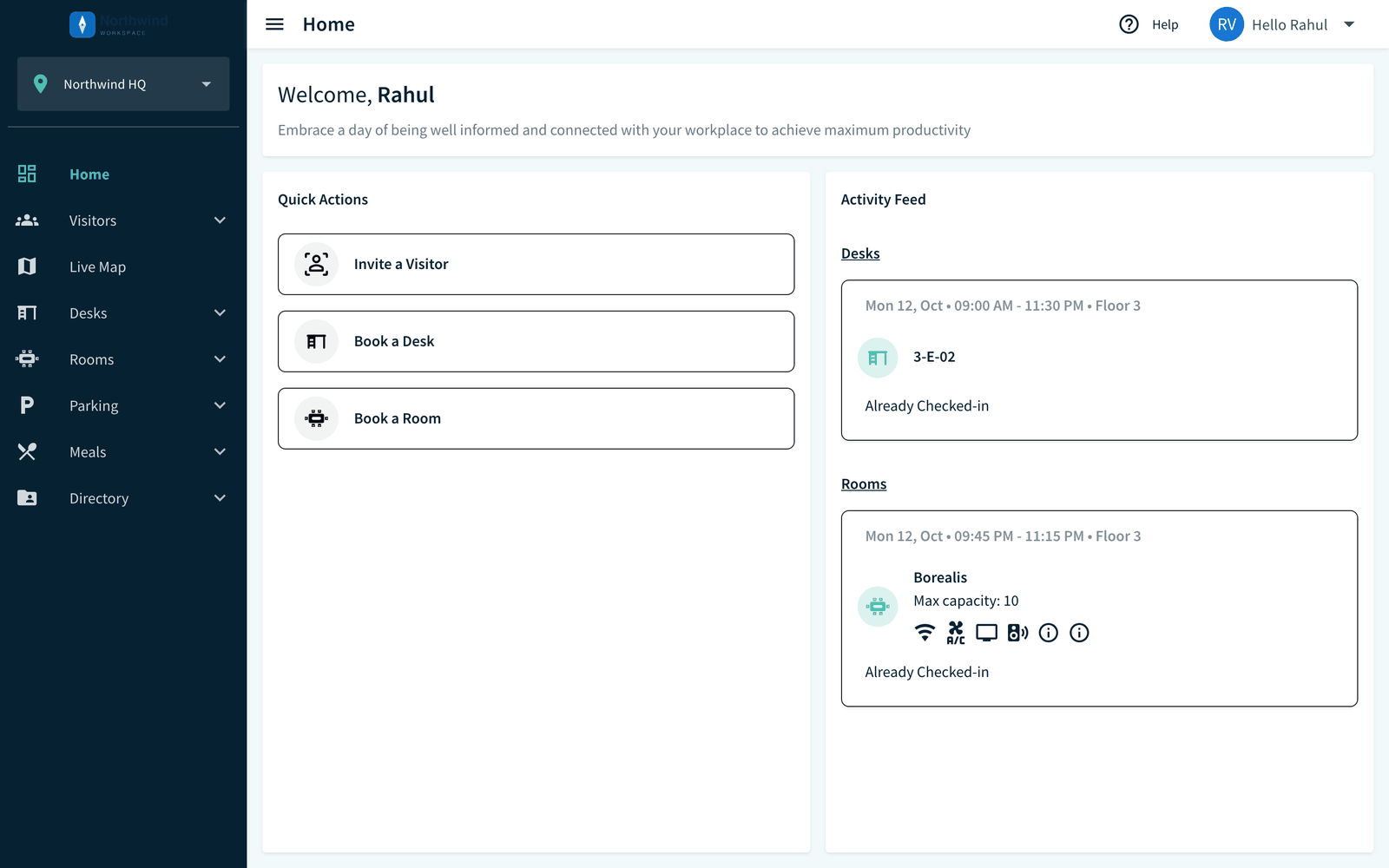Expand the Directory submenu chevron
This screenshot has width=1389, height=868.
click(220, 498)
